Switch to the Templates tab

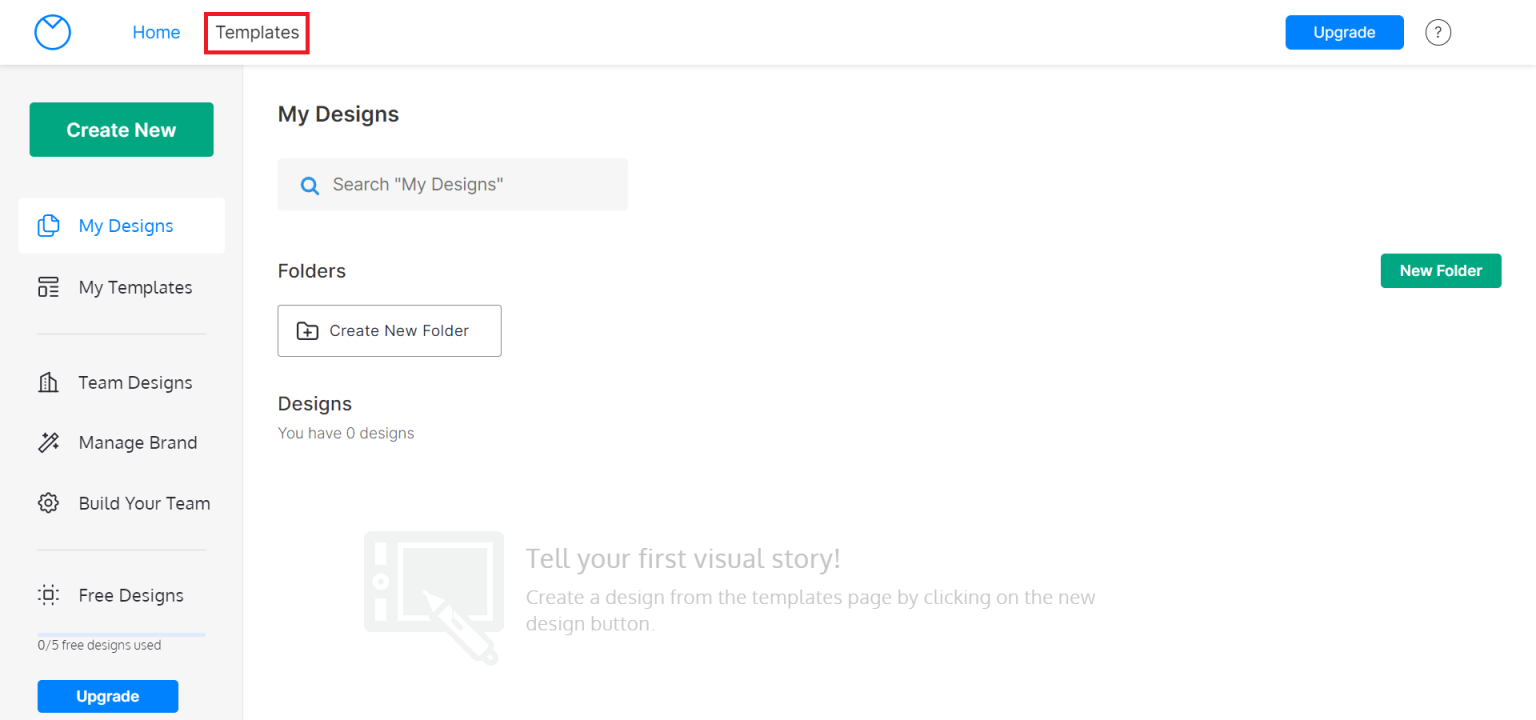tap(256, 32)
